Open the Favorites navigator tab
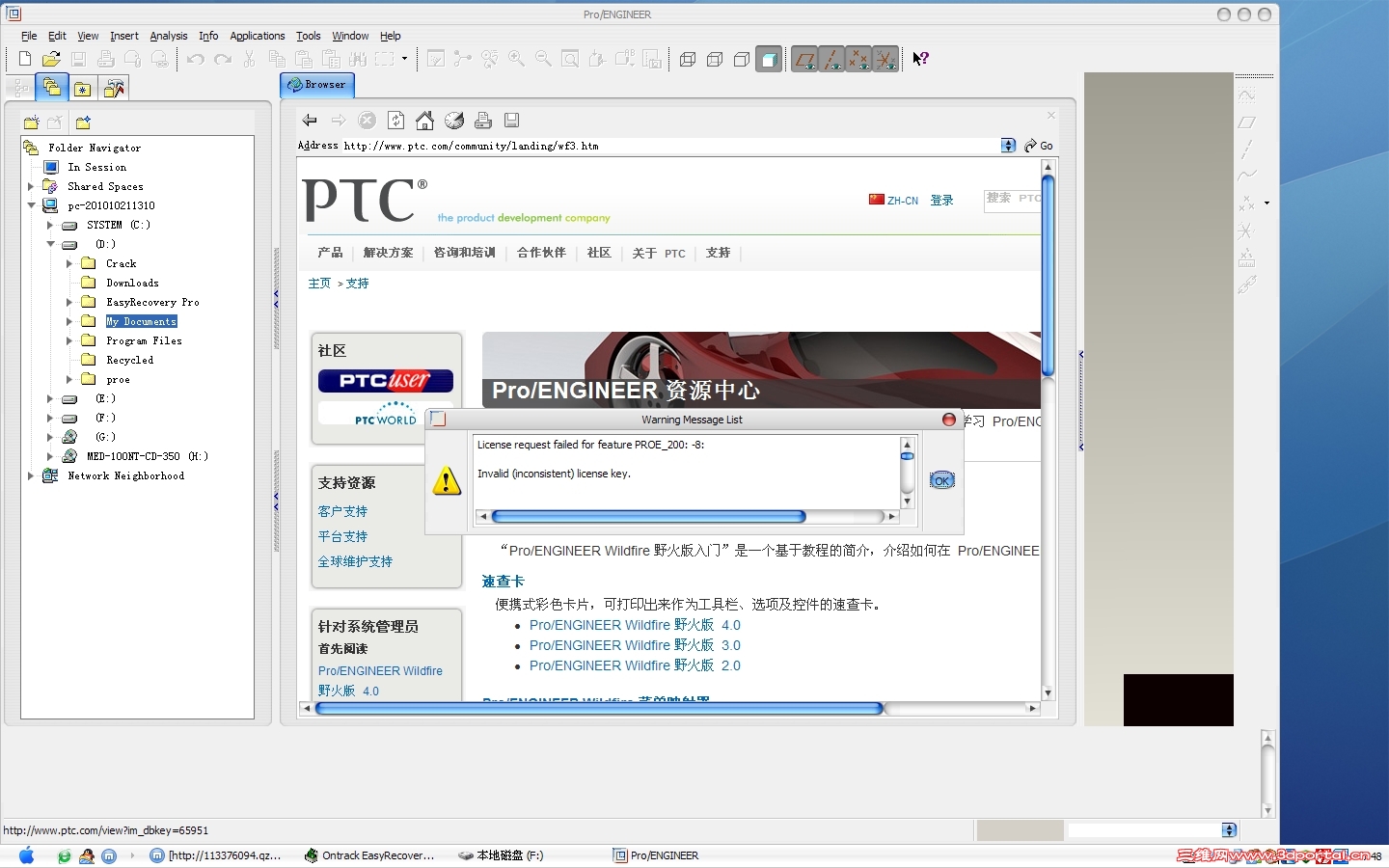The width and height of the screenshot is (1389, 868). click(x=83, y=89)
